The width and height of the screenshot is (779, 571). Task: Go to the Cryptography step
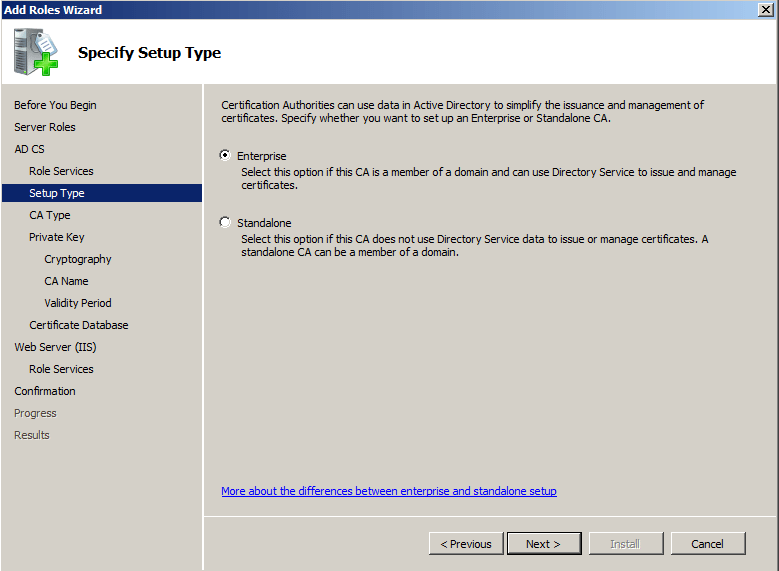click(78, 259)
